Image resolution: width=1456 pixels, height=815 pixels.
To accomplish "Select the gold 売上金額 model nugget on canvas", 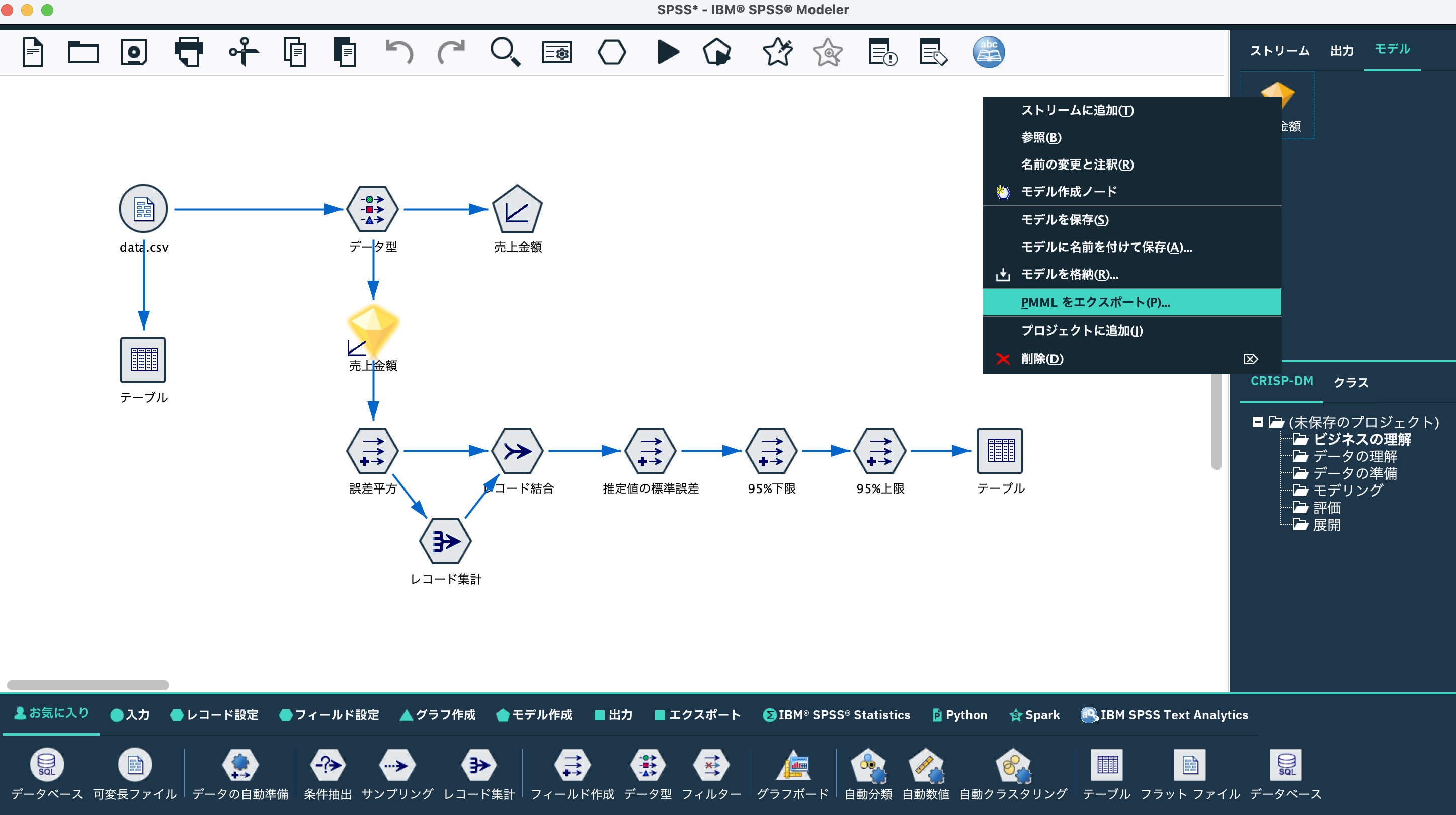I will pos(373,329).
